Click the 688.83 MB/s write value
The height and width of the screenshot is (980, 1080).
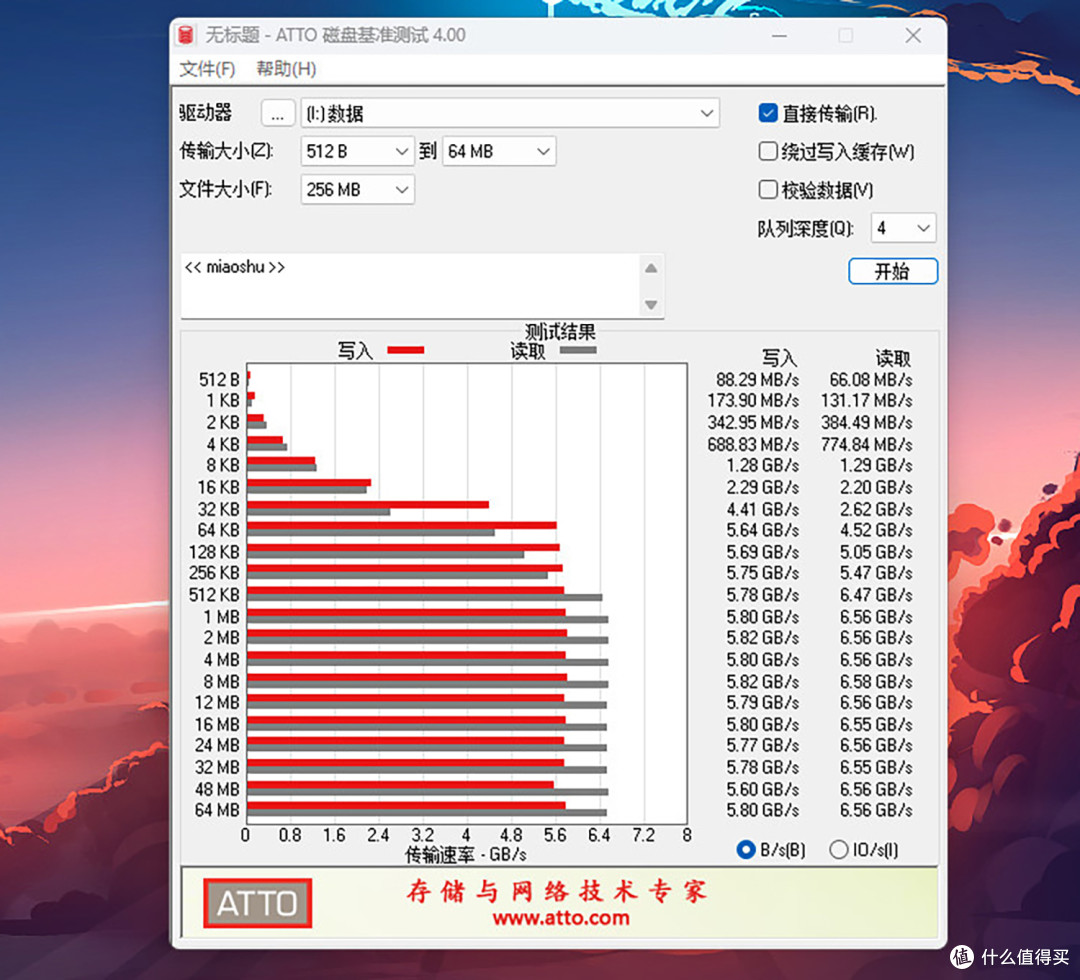coord(753,445)
